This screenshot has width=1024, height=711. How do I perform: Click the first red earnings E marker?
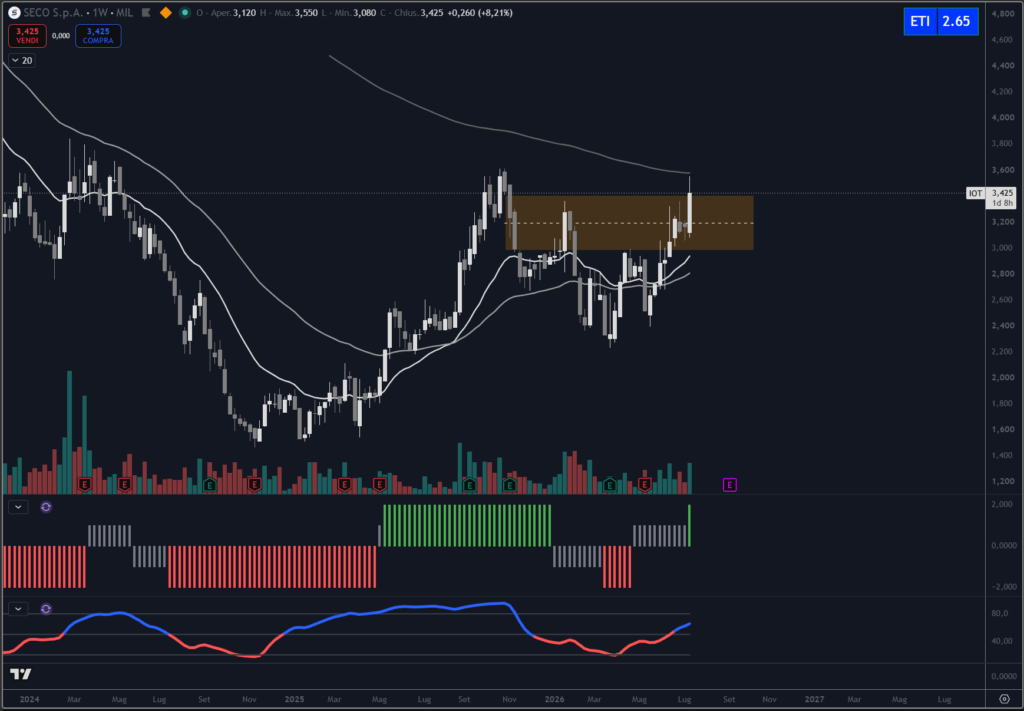pos(84,484)
